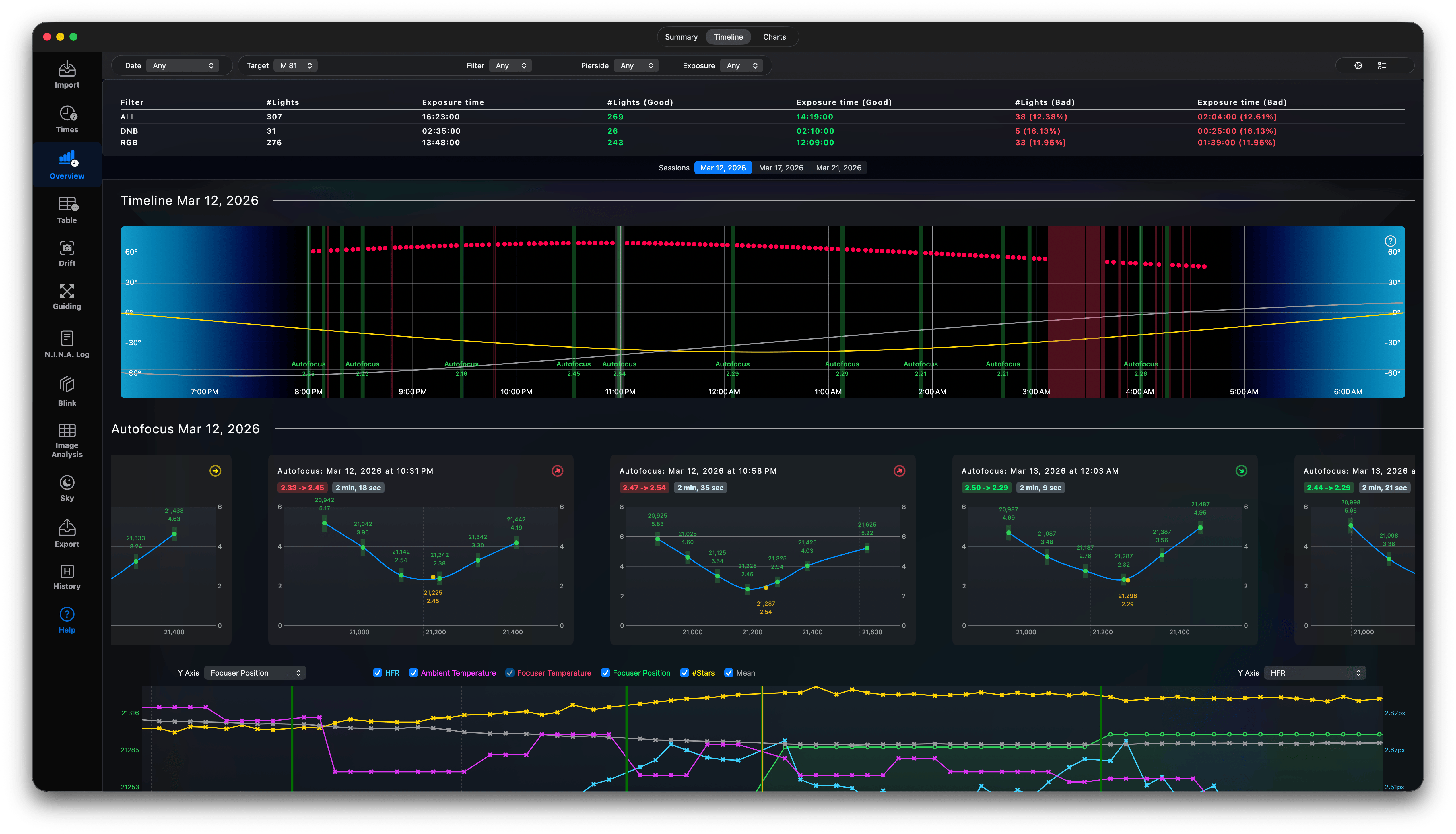Image resolution: width=1456 pixels, height=834 pixels.
Task: Open the Target M 81 dropdown
Action: pyautogui.click(x=296, y=65)
